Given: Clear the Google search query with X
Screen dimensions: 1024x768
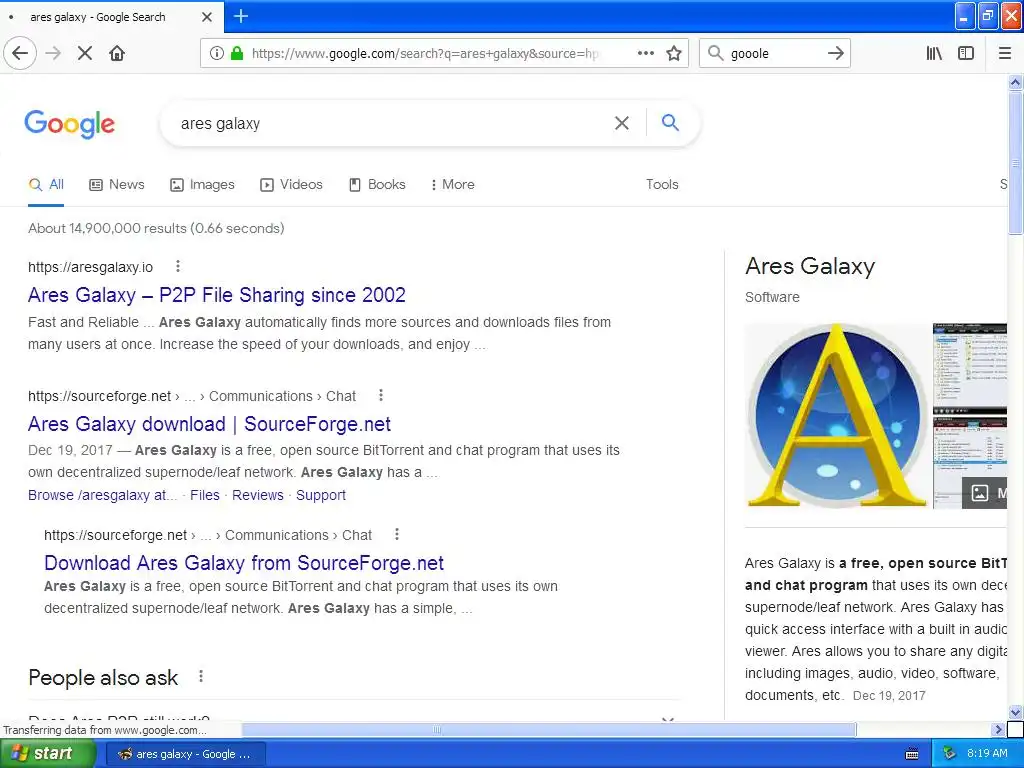Looking at the screenshot, I should [622, 123].
